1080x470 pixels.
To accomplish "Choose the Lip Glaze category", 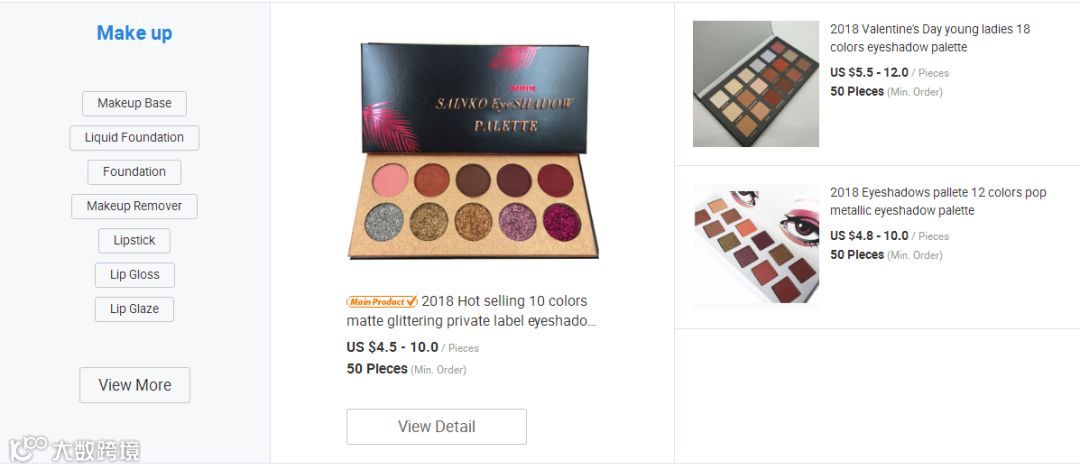I will point(134,309).
